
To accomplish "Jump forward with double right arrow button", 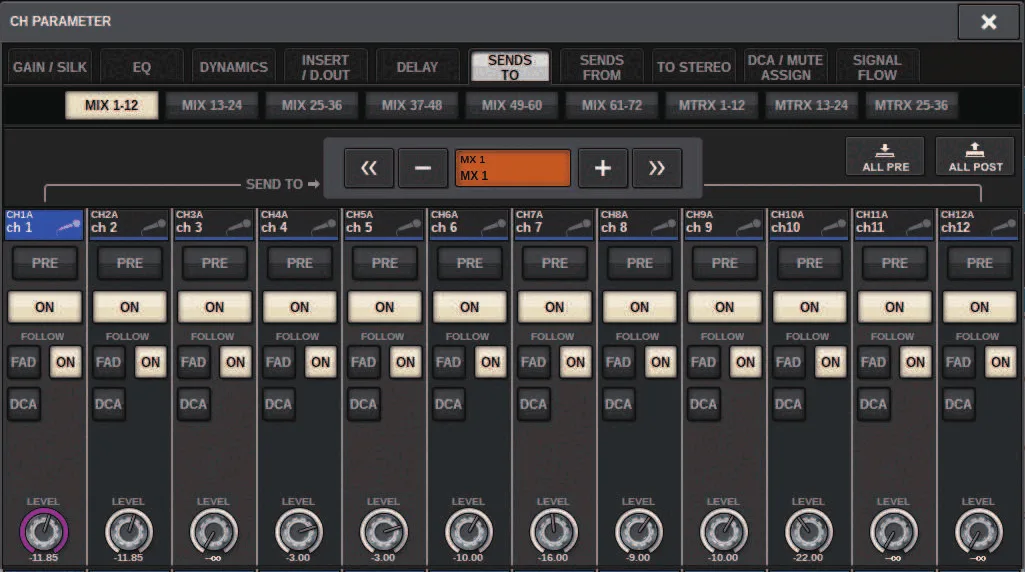I will pyautogui.click(x=657, y=168).
